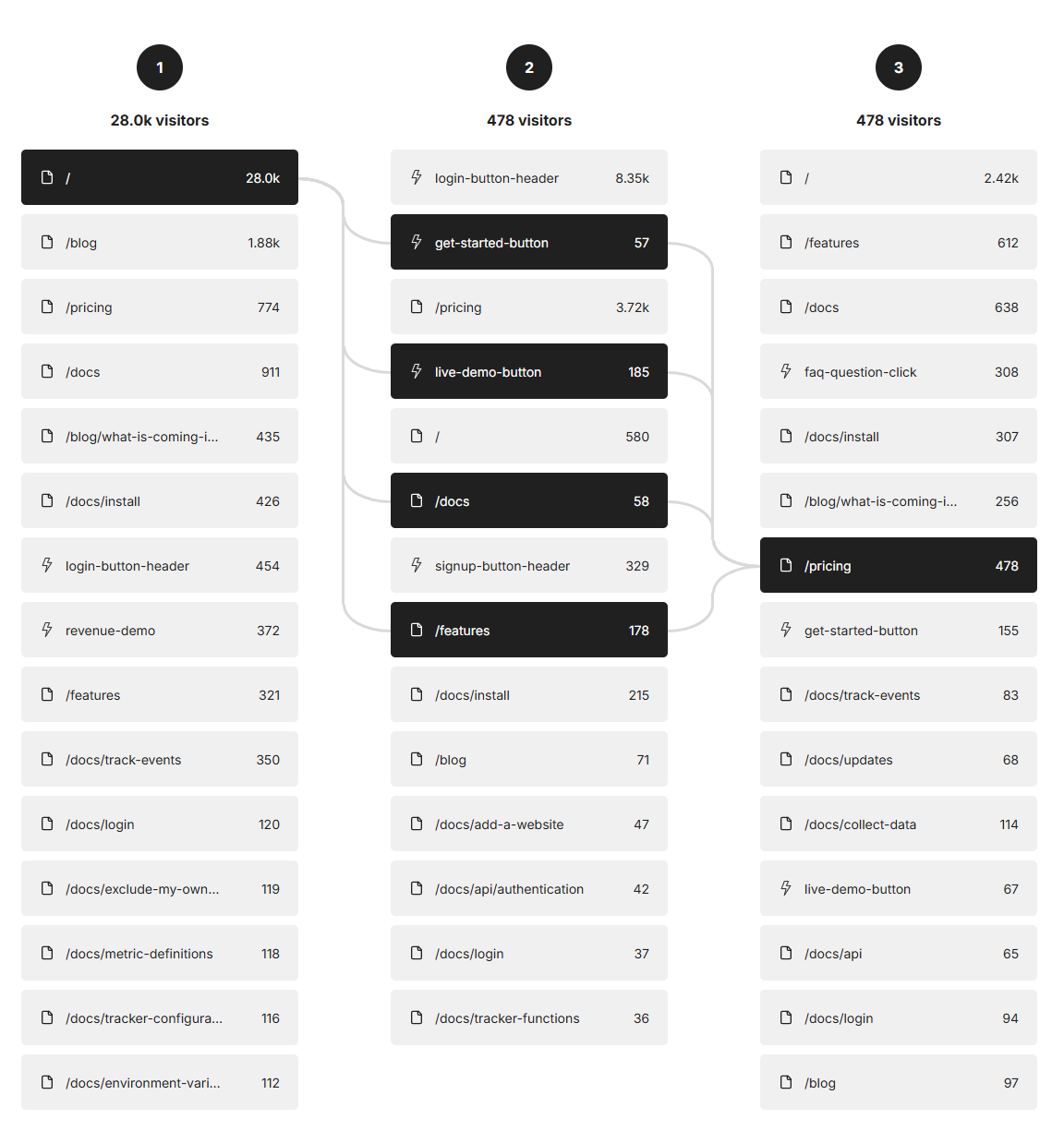Viewport: 1064px width, 1131px height.
Task: Pick the /docs/updates row
Action: (898, 759)
